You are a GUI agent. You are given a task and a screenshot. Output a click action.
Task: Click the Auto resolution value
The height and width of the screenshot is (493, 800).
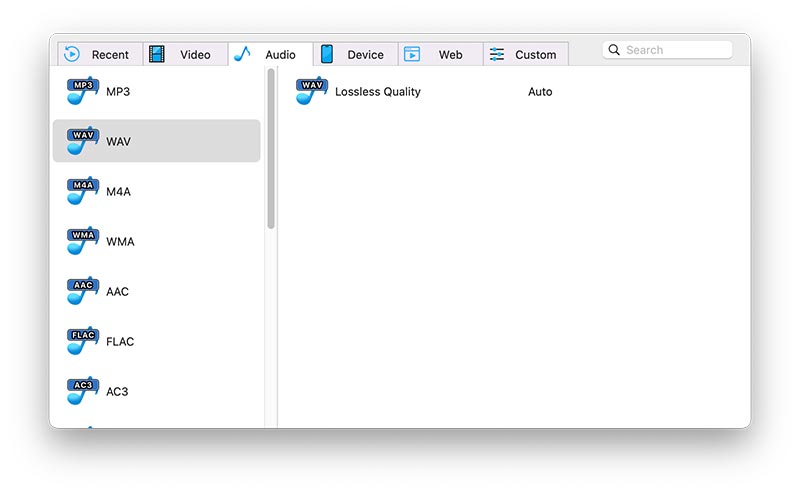(x=540, y=92)
